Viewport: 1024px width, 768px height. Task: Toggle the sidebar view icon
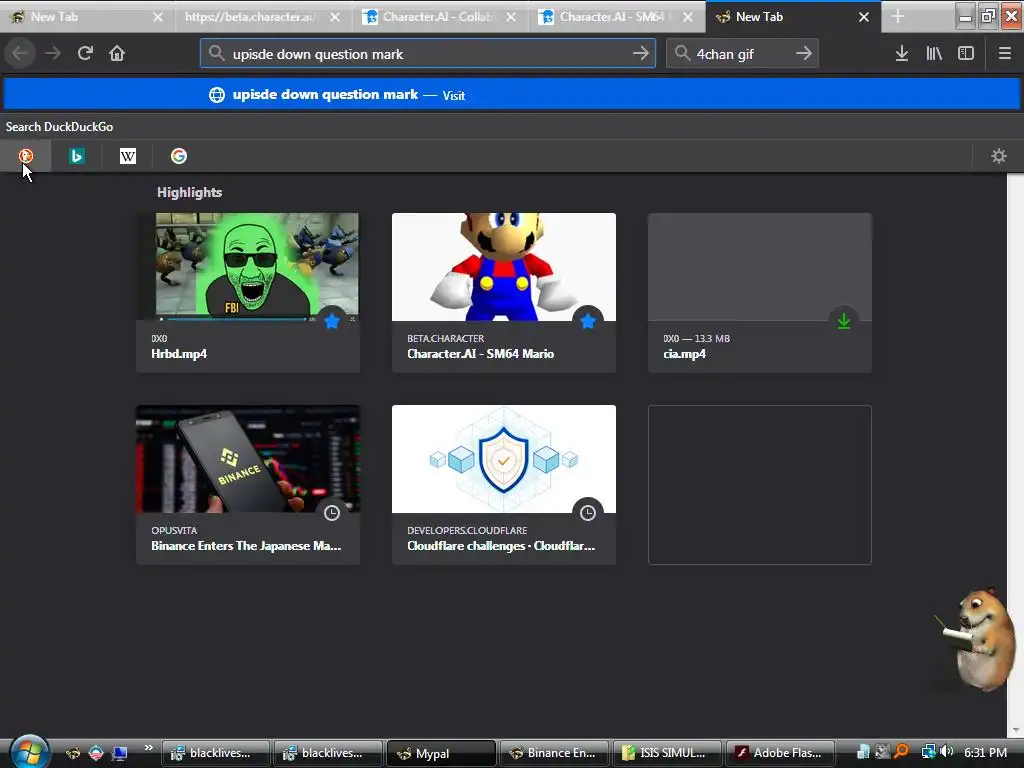[966, 53]
